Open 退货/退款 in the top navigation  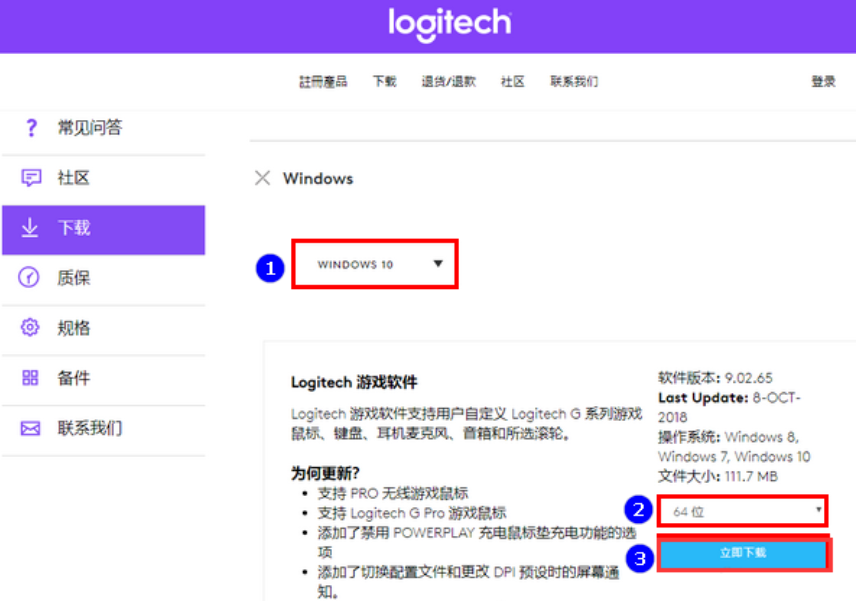[449, 82]
